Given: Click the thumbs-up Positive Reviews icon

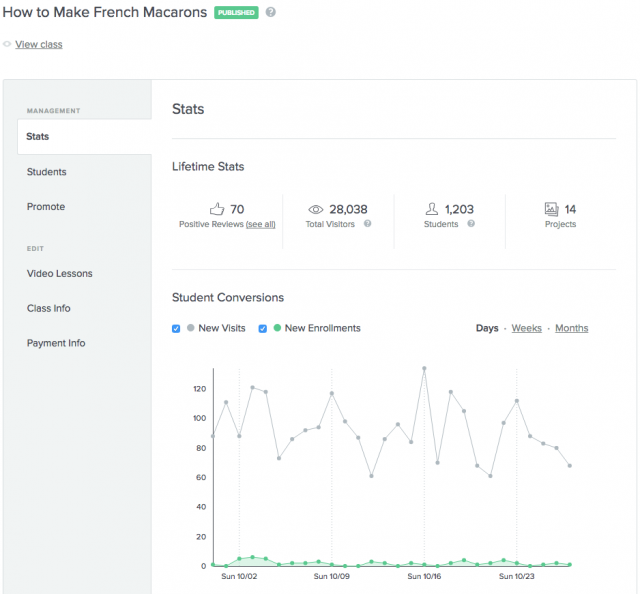Looking at the screenshot, I should pyautogui.click(x=217, y=209).
